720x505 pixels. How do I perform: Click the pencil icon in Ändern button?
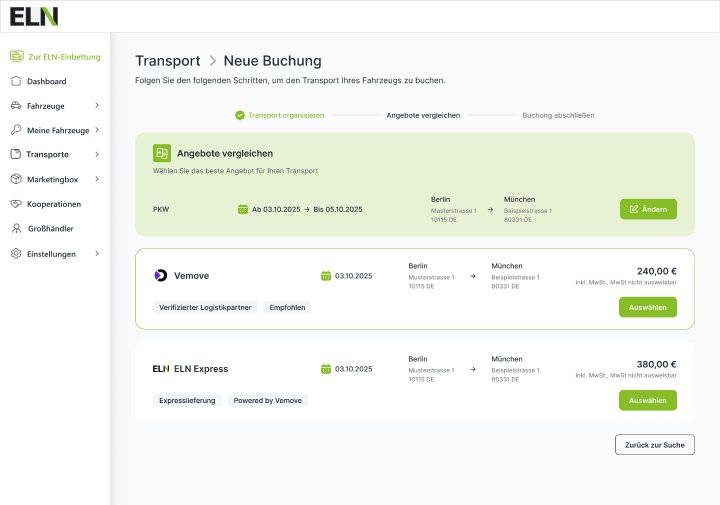click(x=634, y=209)
